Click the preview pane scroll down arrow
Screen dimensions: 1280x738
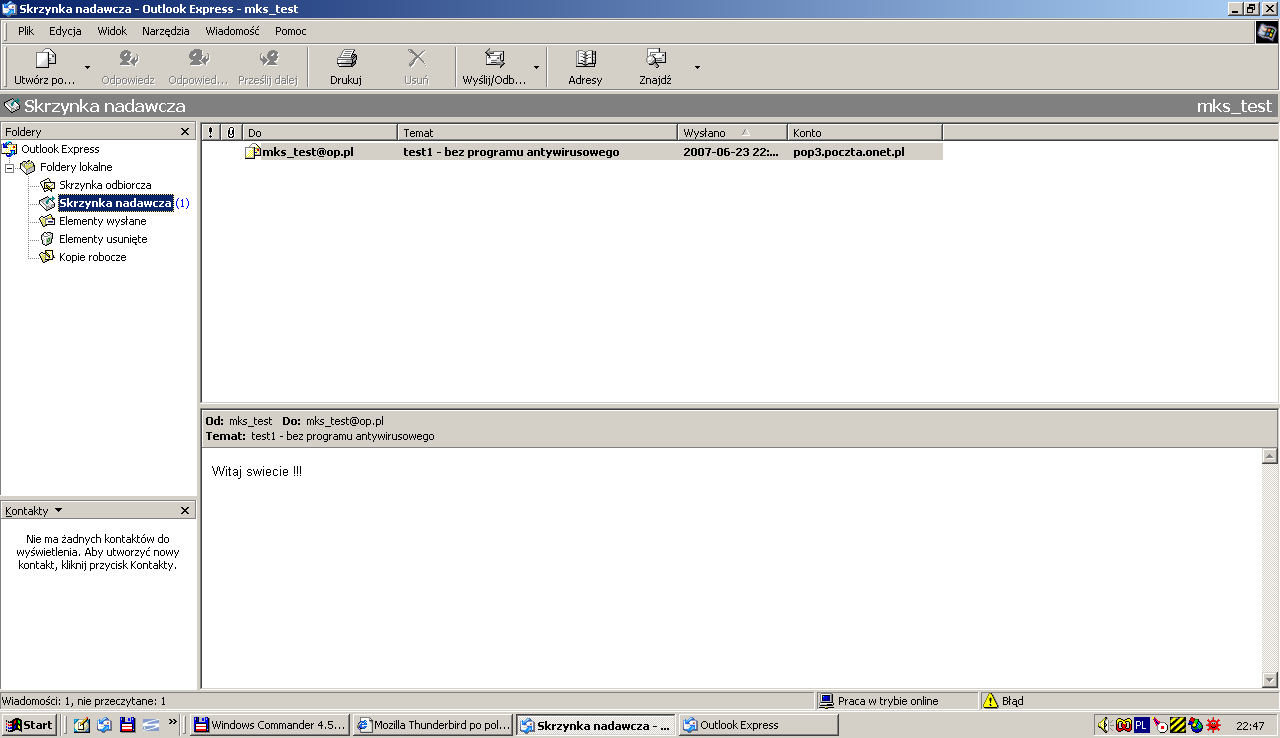pyautogui.click(x=1270, y=680)
